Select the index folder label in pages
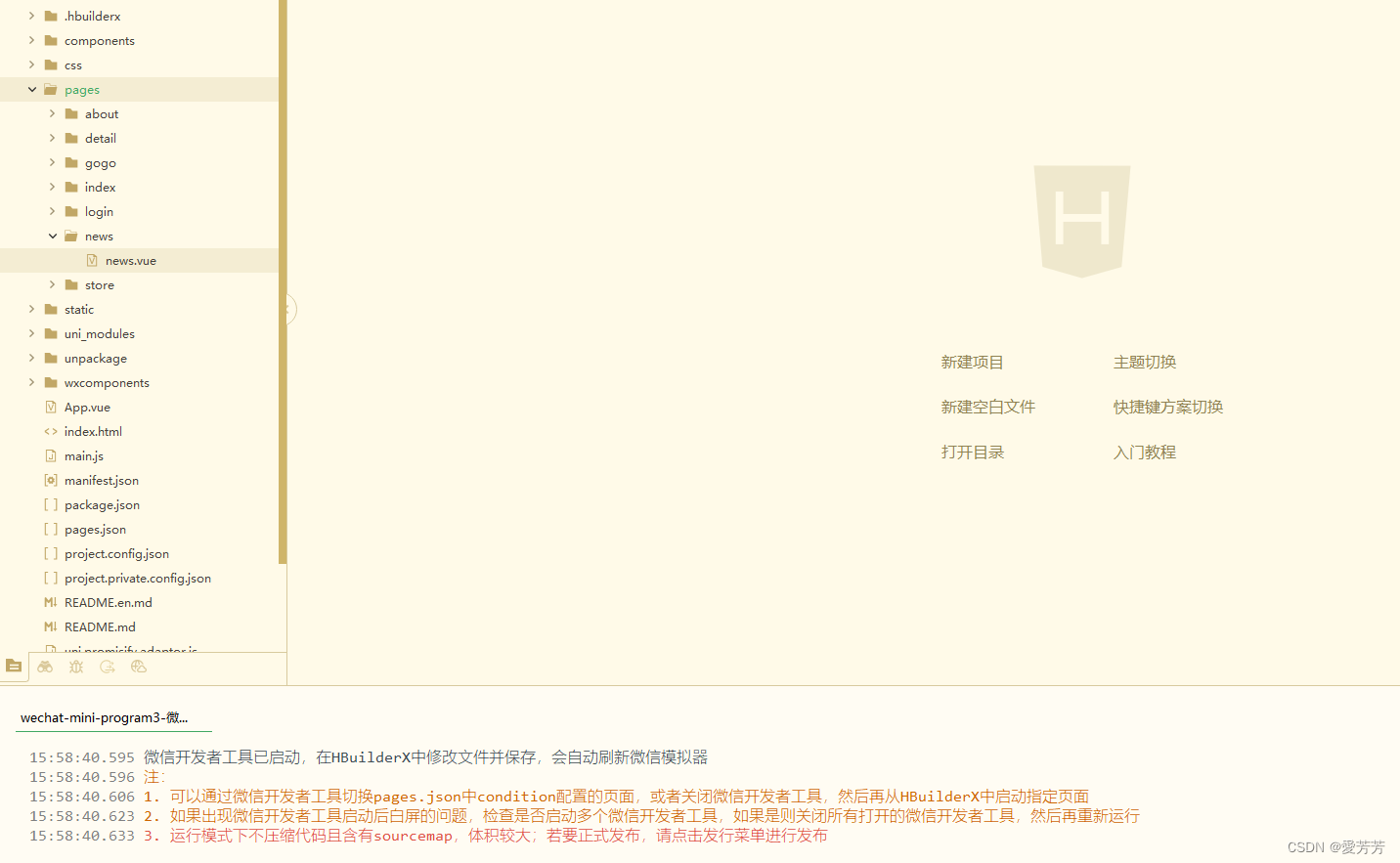 tap(100, 187)
